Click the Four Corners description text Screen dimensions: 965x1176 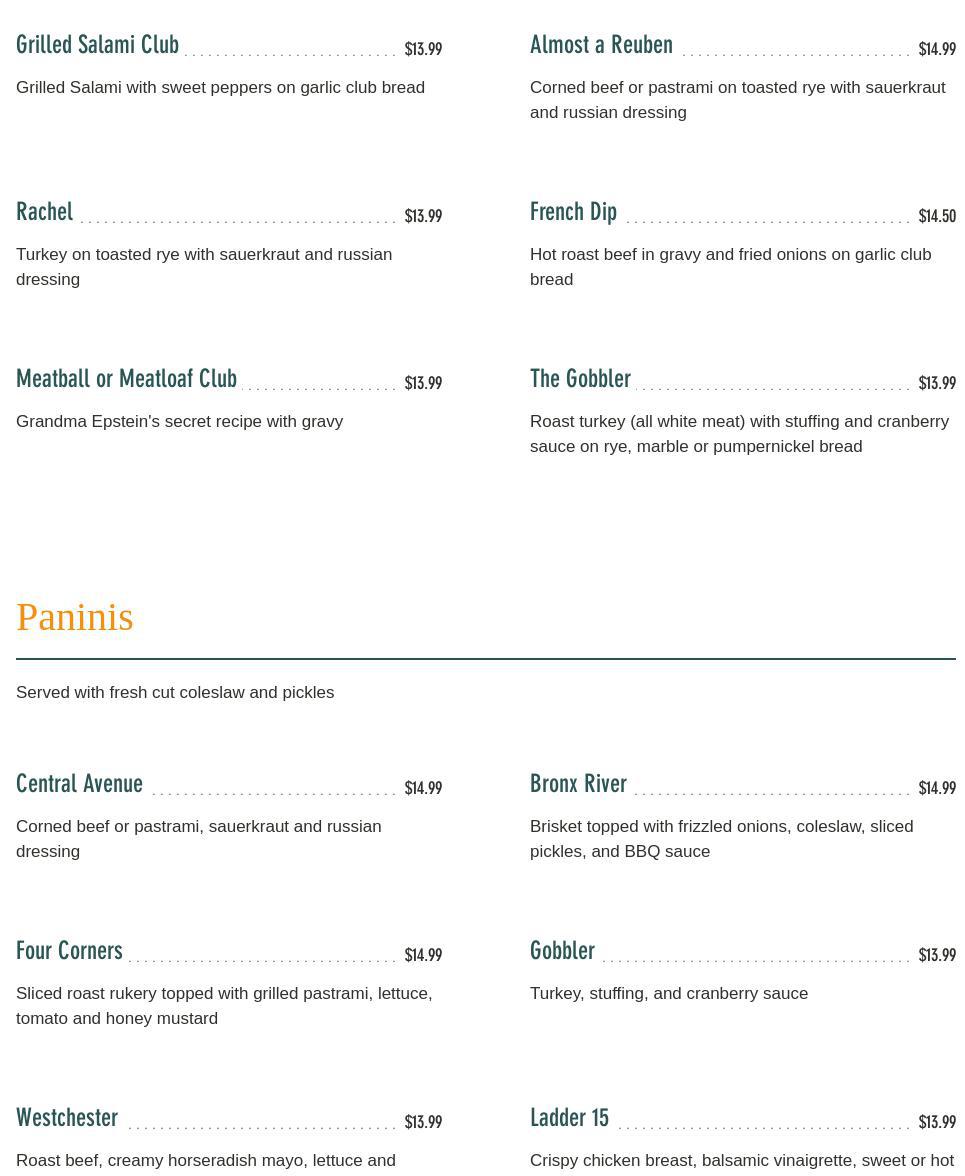[224, 1006]
